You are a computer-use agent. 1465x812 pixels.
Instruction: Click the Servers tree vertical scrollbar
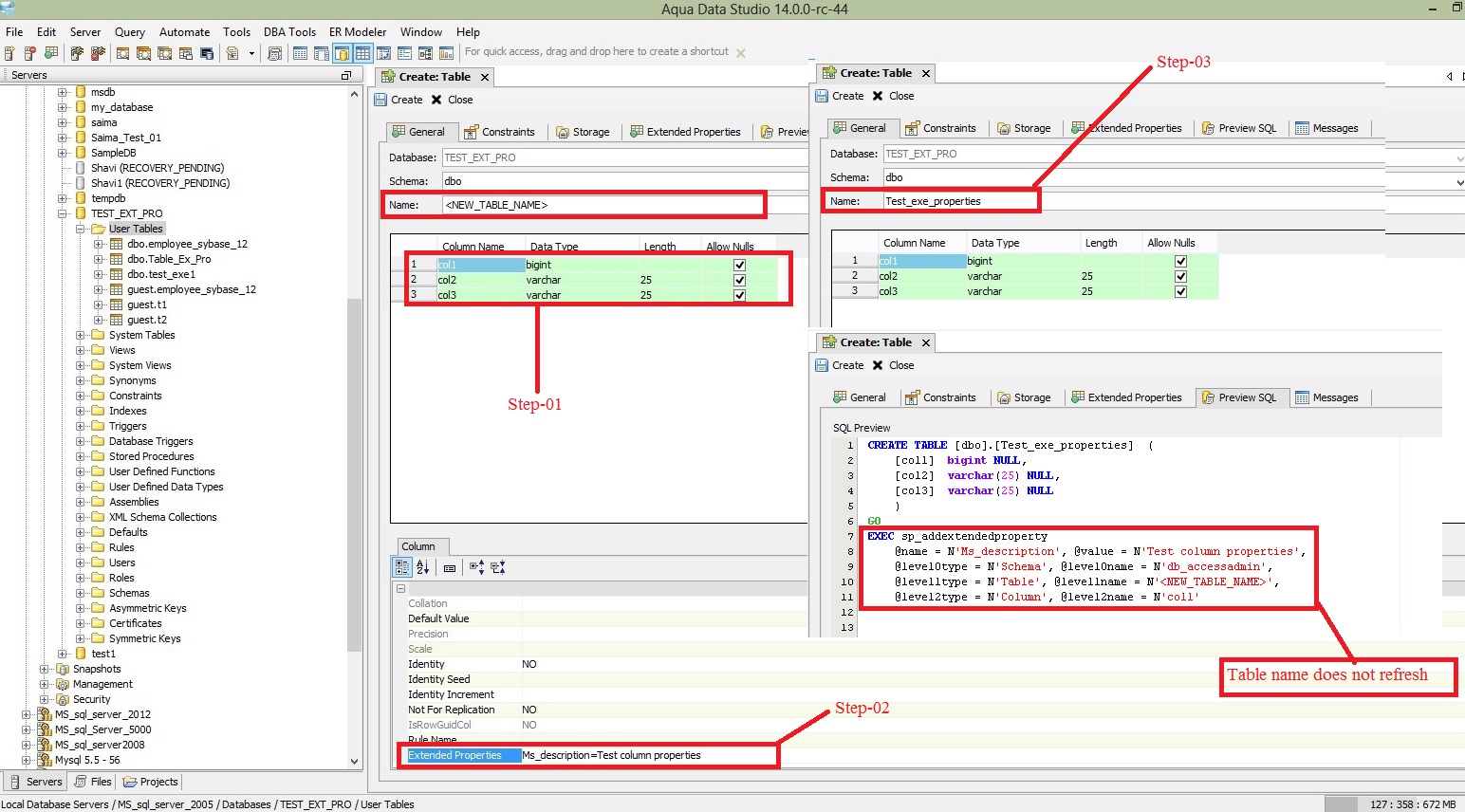pos(354,474)
